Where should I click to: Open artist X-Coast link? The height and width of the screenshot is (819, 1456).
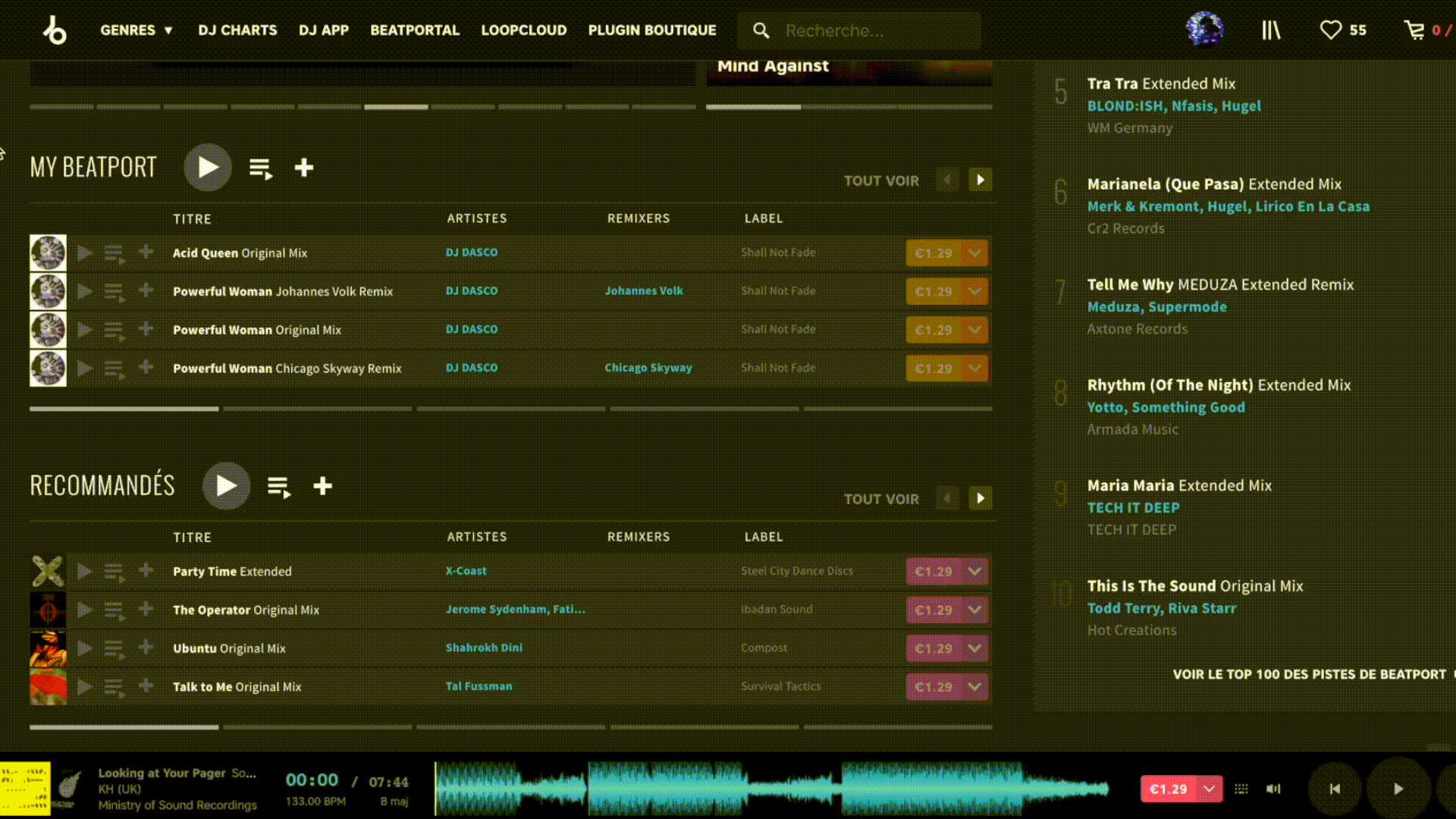point(466,571)
